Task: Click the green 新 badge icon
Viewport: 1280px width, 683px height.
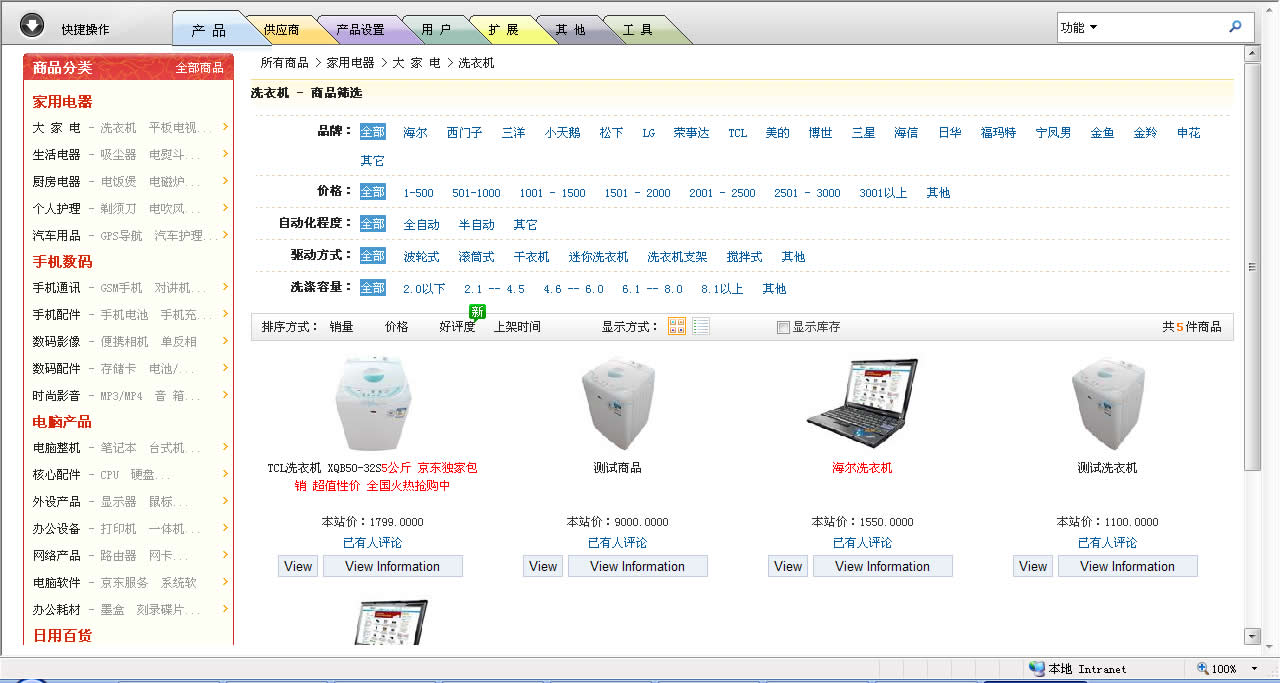Action: (478, 312)
